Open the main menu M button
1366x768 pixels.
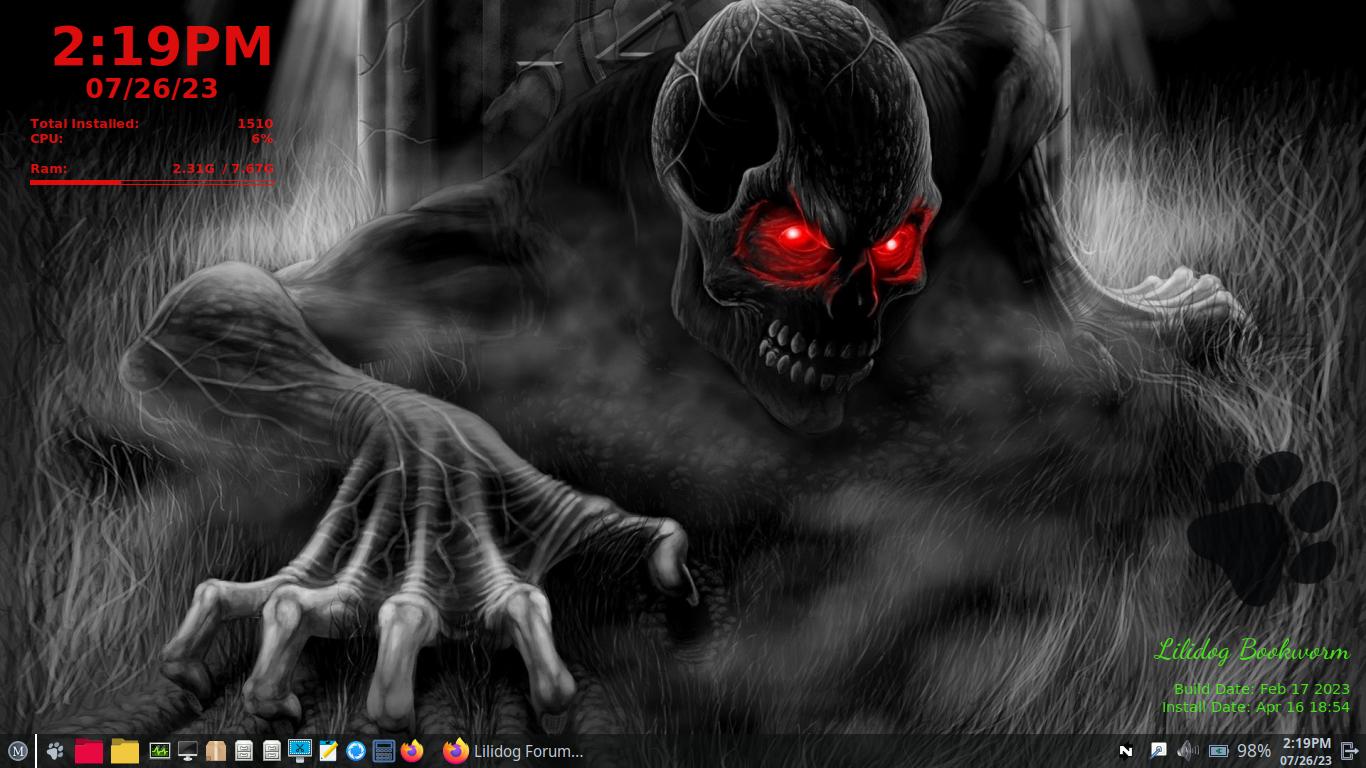tap(17, 750)
